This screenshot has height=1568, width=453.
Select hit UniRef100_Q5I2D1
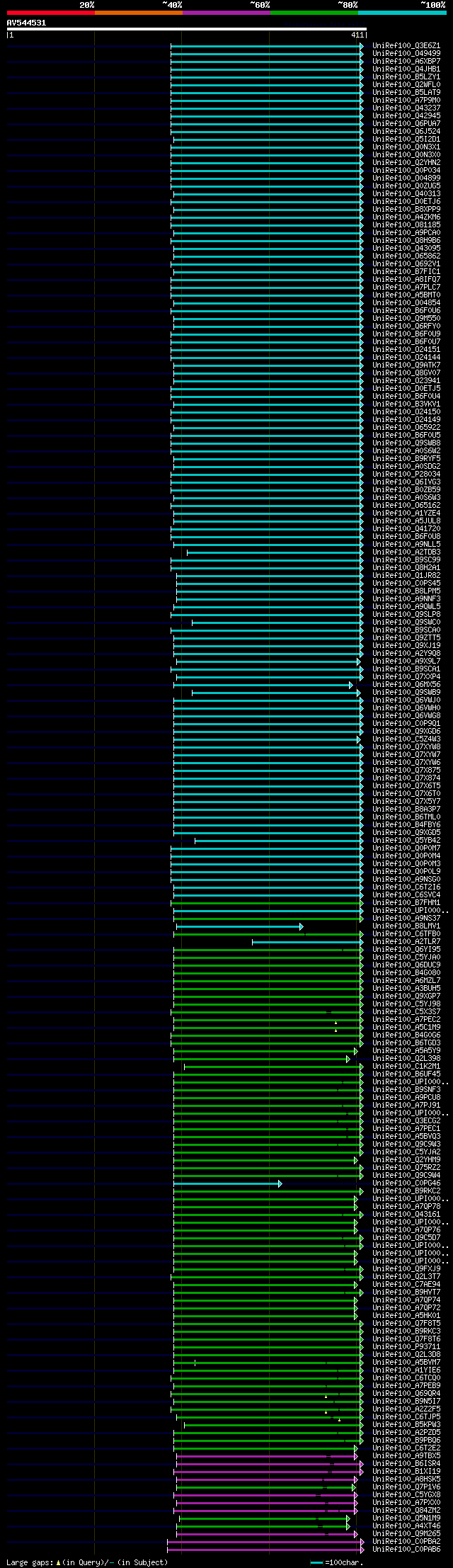pos(406,140)
